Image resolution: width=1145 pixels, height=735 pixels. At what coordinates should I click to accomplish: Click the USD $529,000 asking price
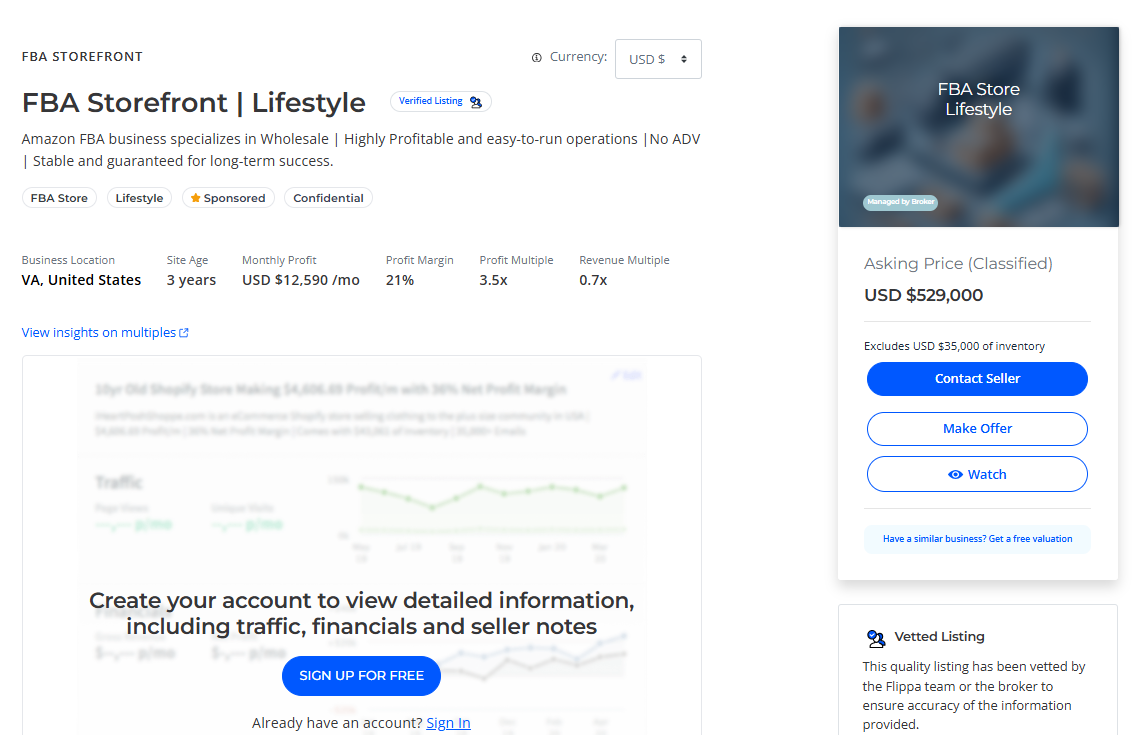[924, 295]
